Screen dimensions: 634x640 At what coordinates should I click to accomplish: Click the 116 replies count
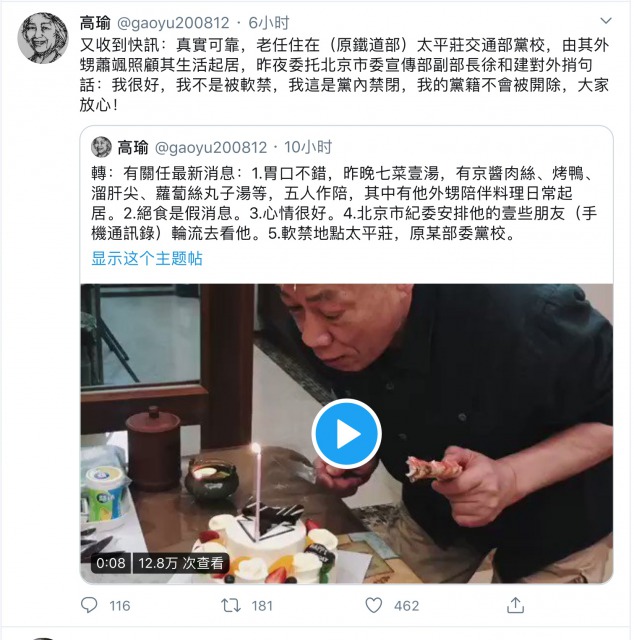click(x=120, y=606)
